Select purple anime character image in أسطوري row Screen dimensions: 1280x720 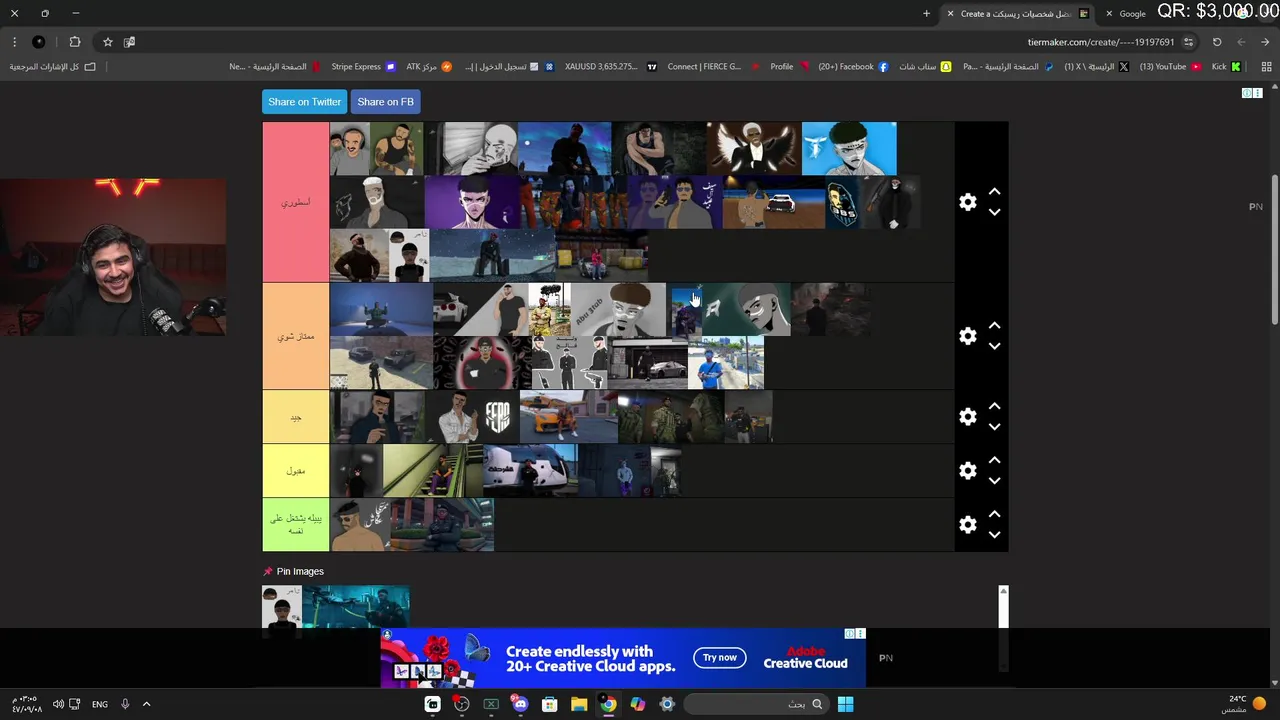point(471,202)
